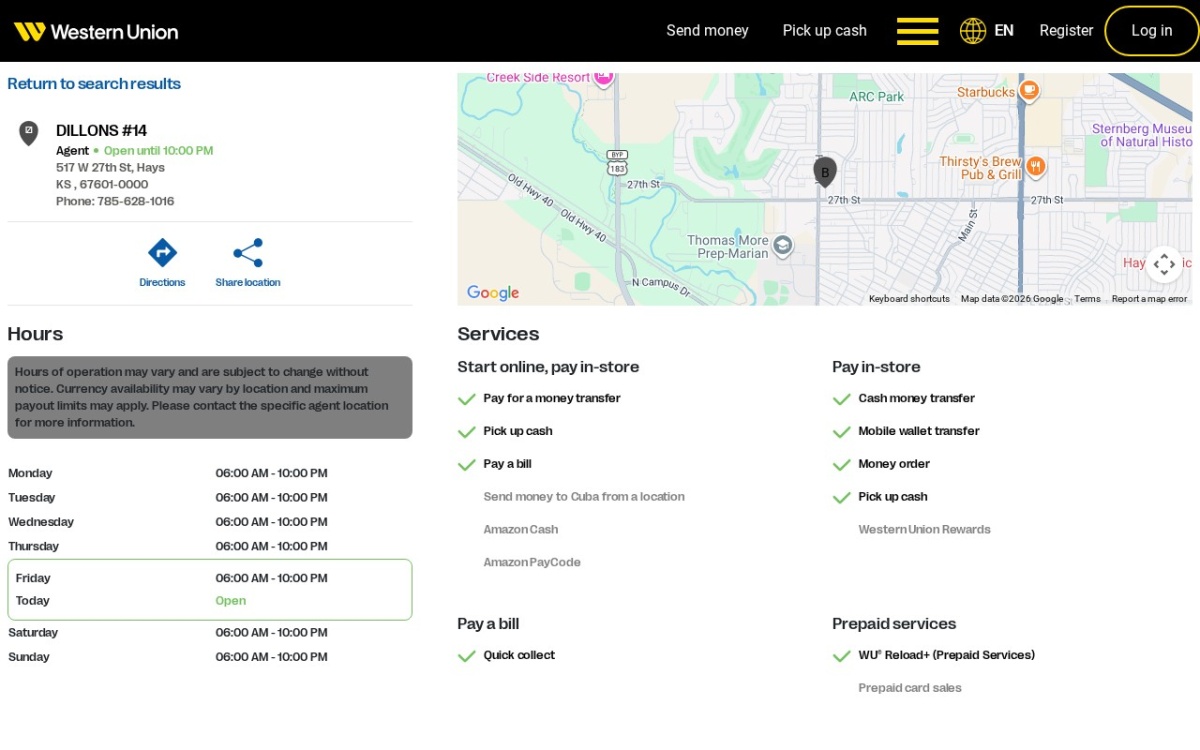Open the Send money menu item

pos(707,31)
